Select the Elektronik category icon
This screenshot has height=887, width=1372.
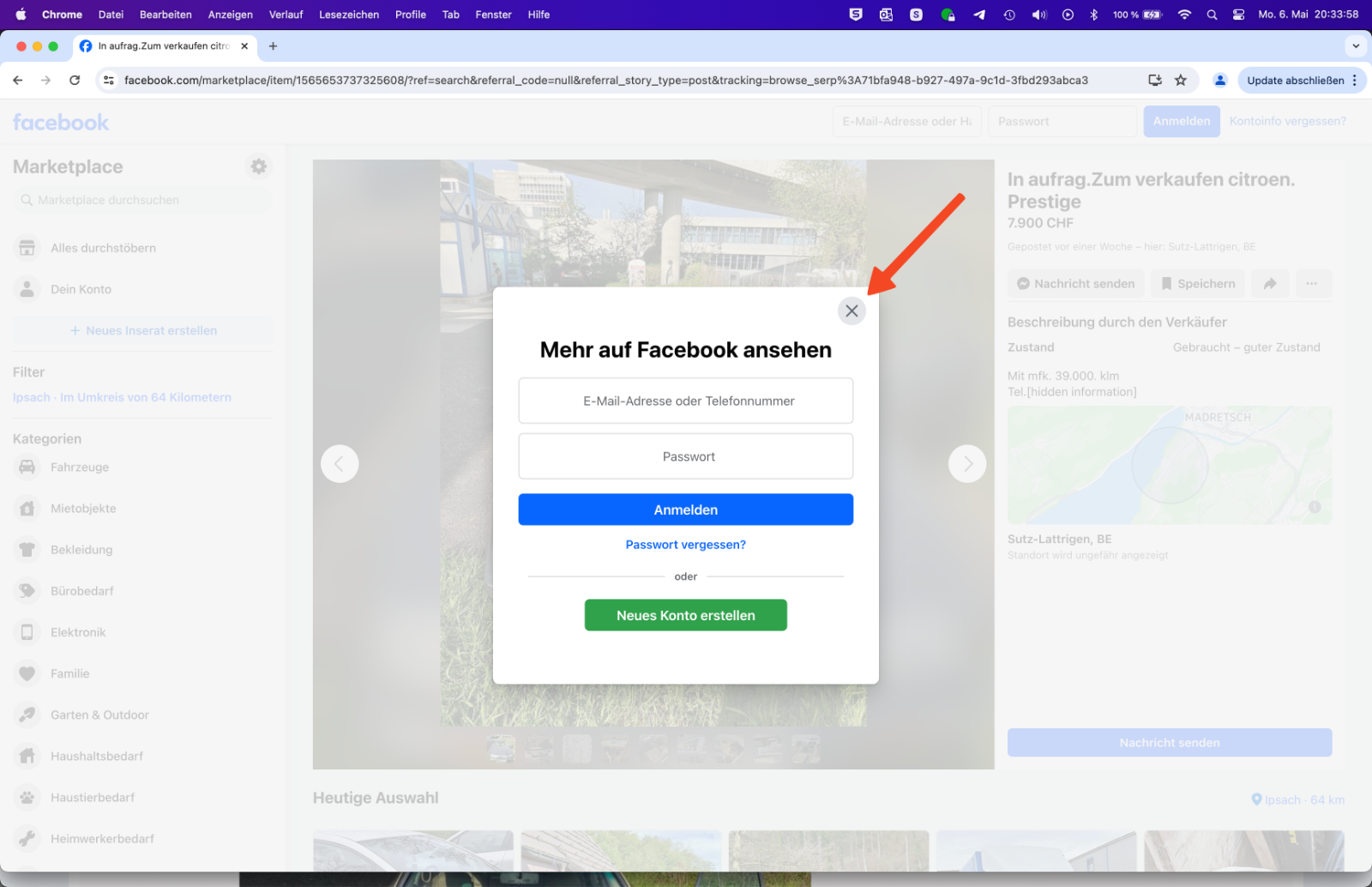(x=27, y=632)
